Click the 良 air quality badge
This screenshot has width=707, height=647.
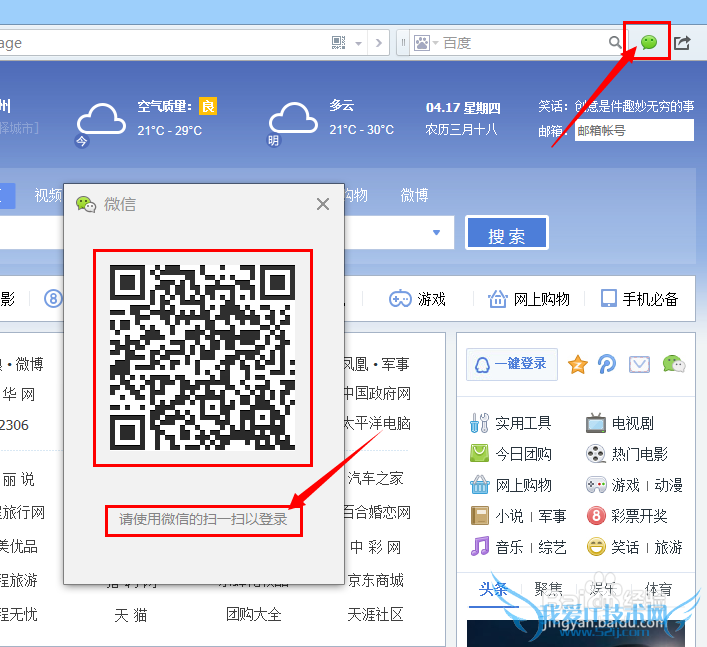pos(208,106)
